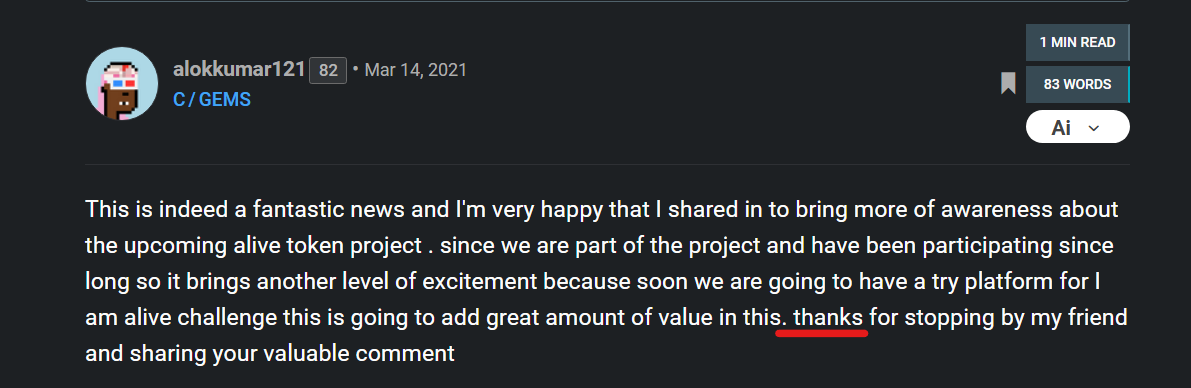
Task: Click the GEMS word in community label
Action: pyautogui.click(x=225, y=99)
